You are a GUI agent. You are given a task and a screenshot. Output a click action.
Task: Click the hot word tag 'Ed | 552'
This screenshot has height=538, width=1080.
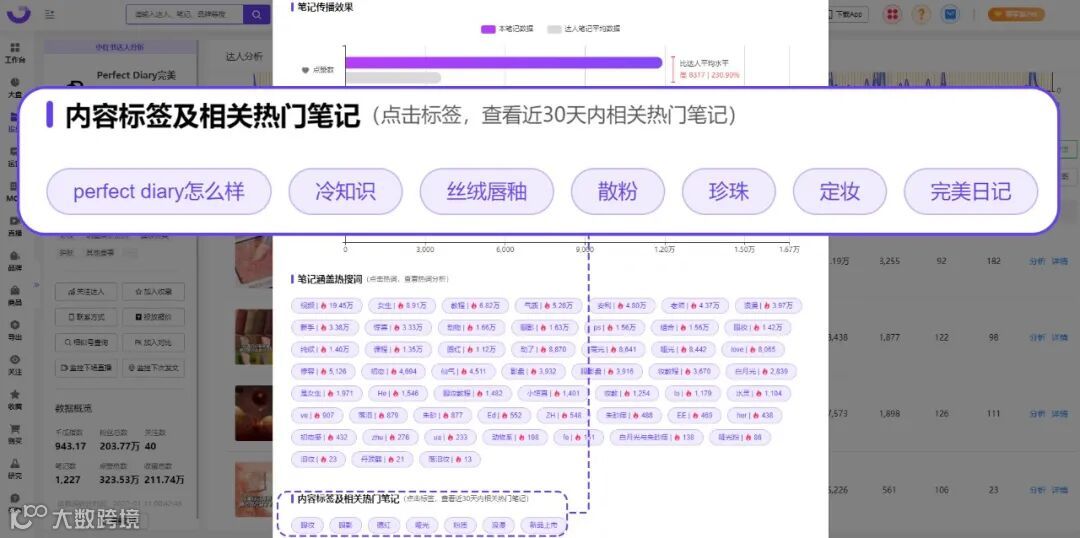pos(504,415)
